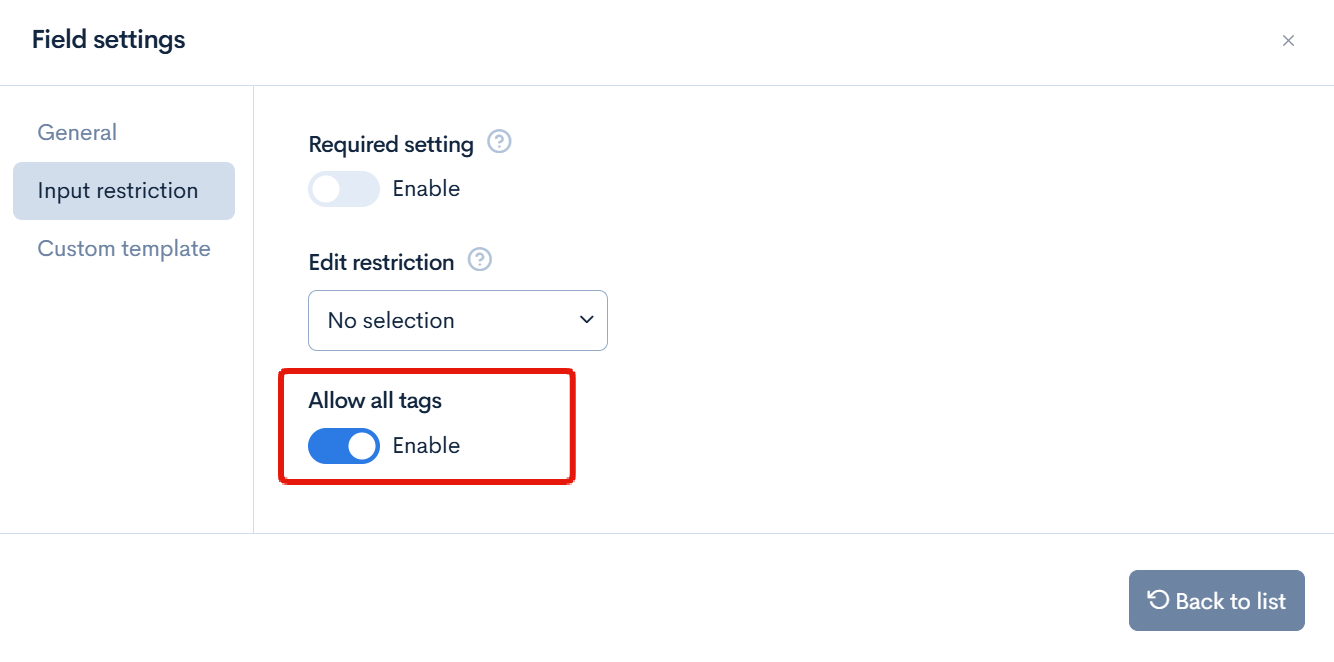
Task: Close the Field settings dialog with X
Action: pyautogui.click(x=1288, y=41)
